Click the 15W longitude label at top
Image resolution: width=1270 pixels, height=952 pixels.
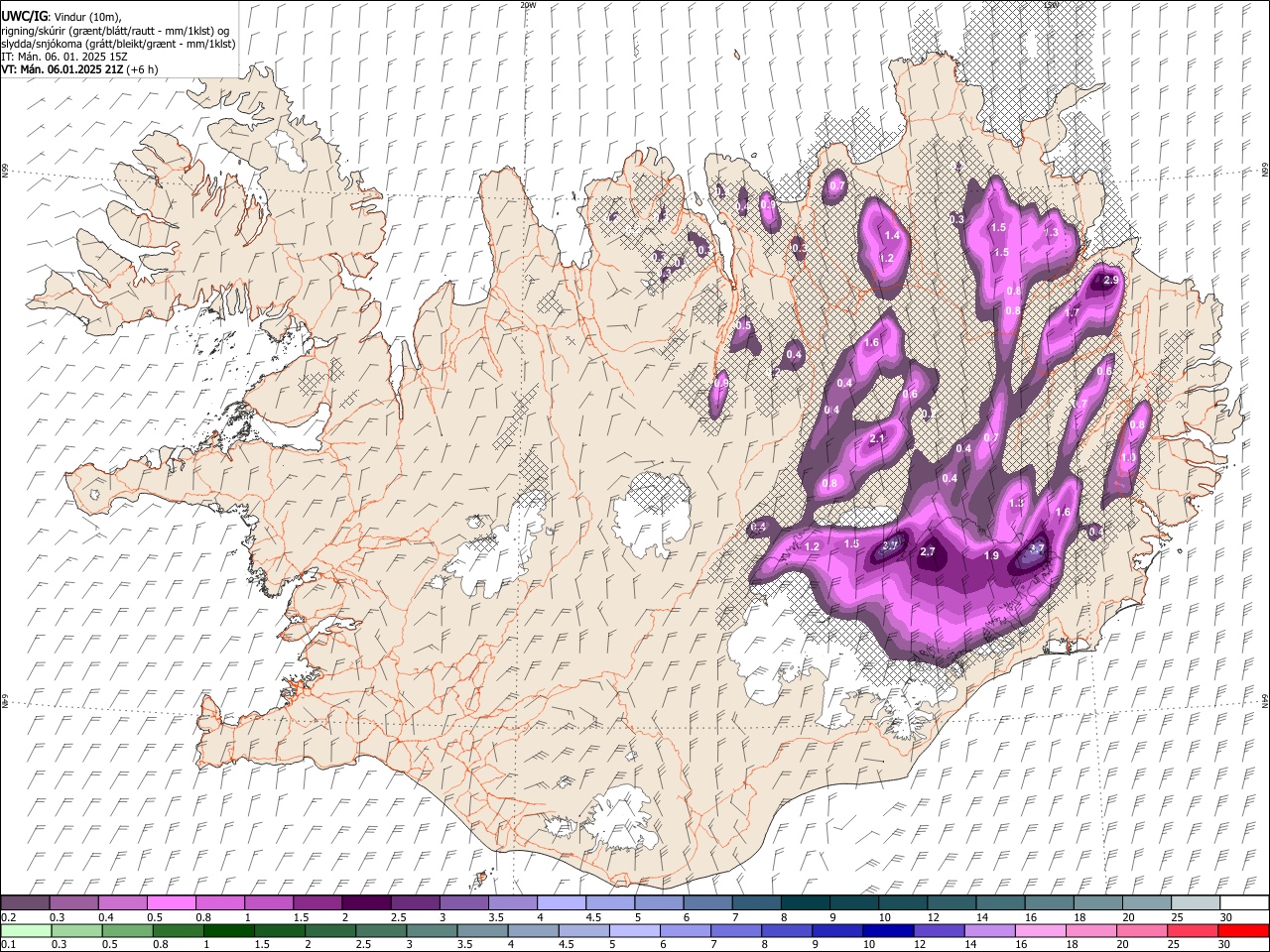coord(1051,5)
